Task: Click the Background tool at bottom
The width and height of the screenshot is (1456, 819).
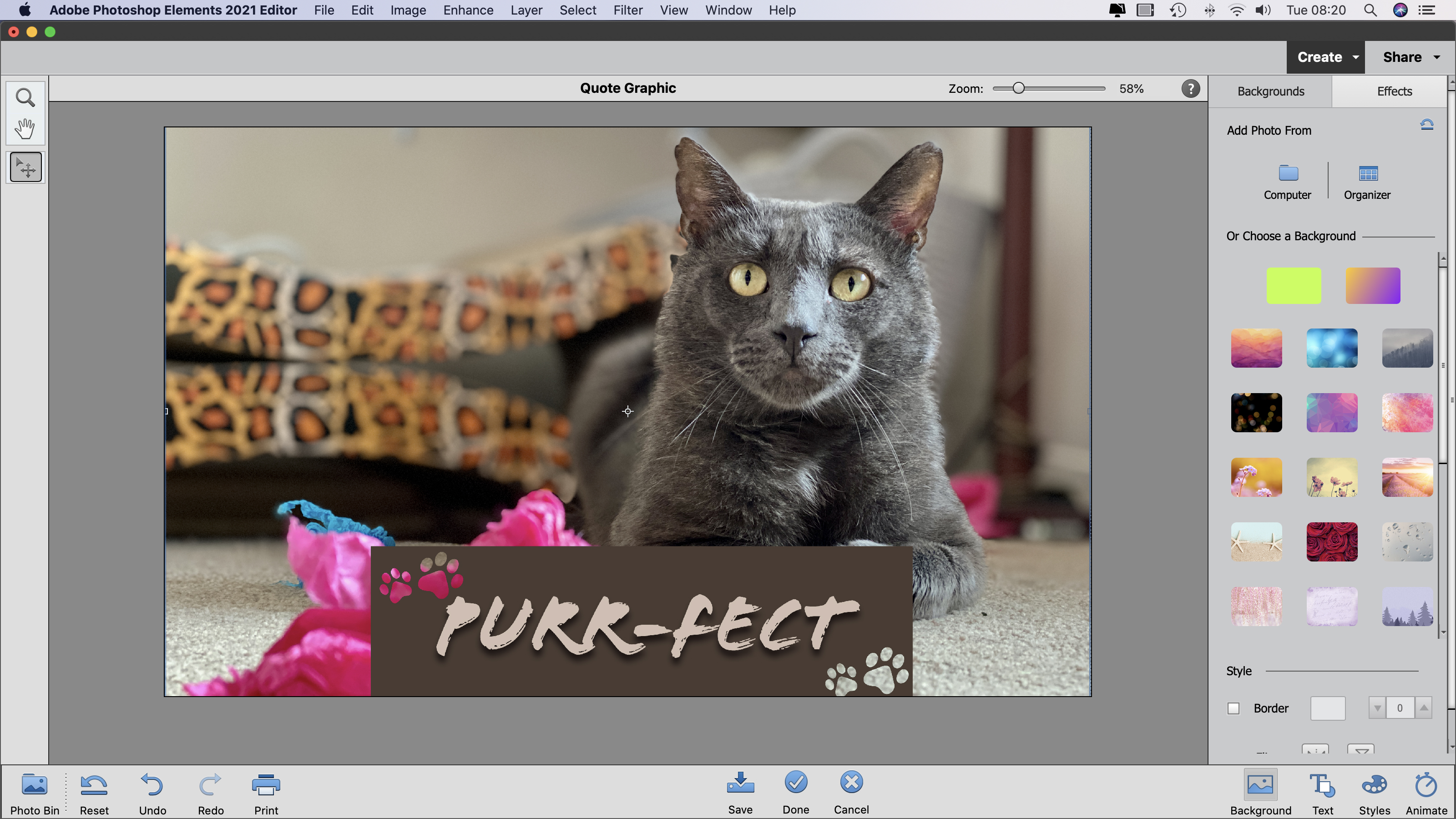Action: click(1260, 790)
